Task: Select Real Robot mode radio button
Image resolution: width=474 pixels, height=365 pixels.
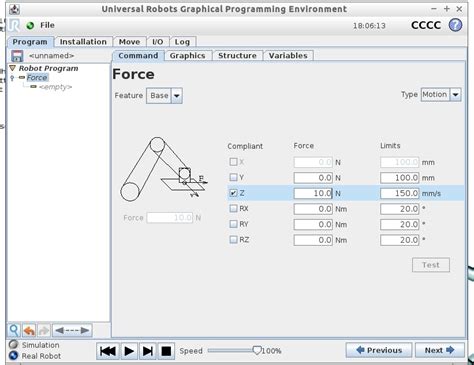Action: (13, 356)
